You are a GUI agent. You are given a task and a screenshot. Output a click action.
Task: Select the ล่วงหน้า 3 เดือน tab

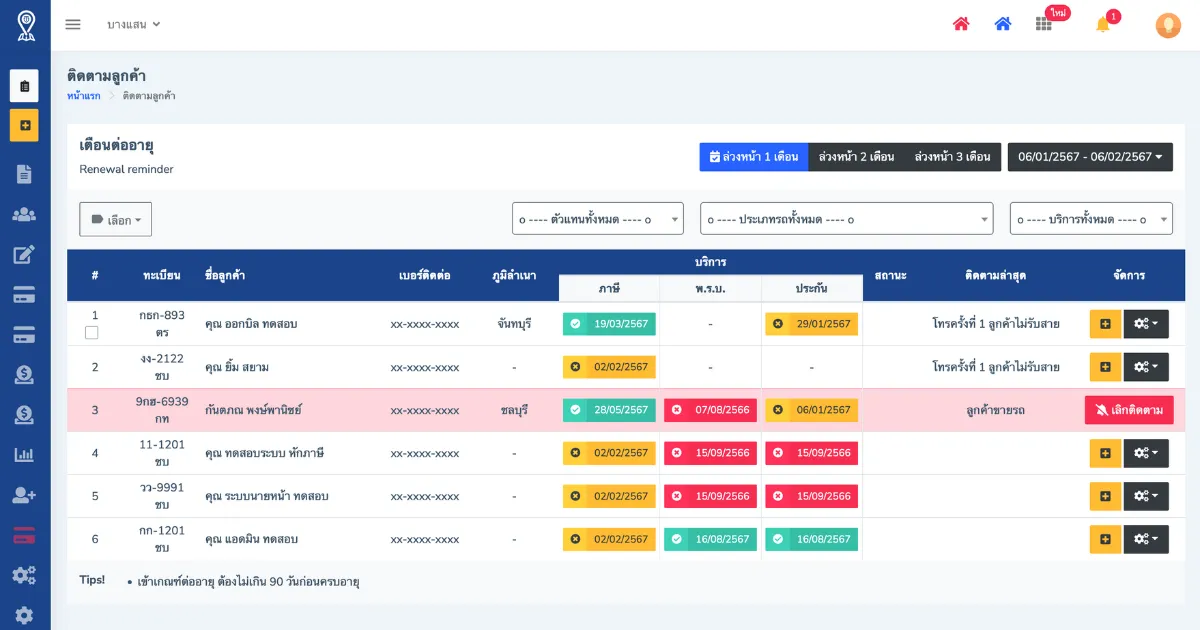click(952, 157)
